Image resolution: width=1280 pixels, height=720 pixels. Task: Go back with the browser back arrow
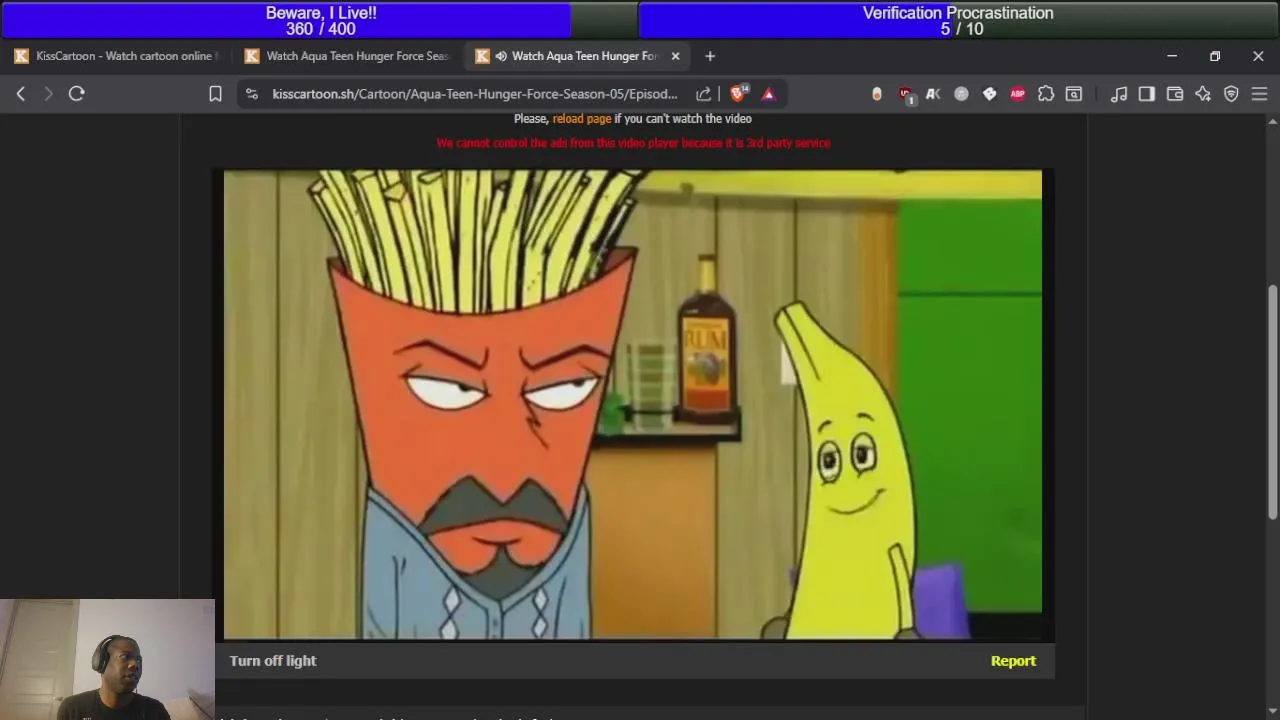pos(21,94)
